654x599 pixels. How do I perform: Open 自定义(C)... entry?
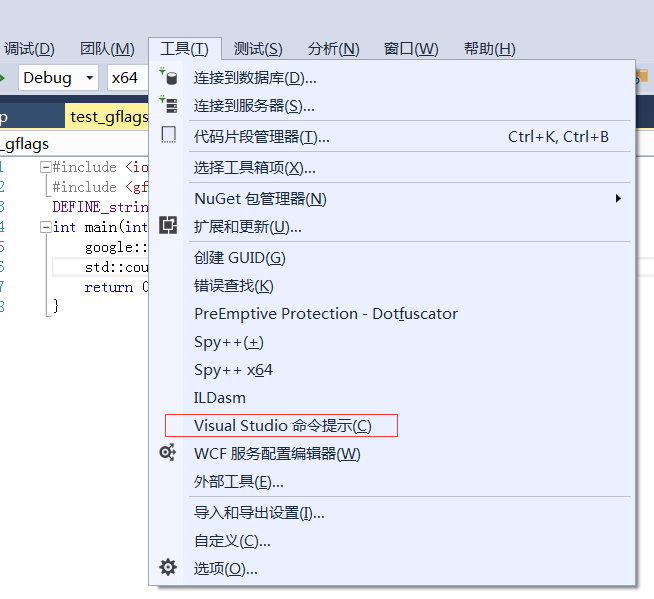pos(392,541)
